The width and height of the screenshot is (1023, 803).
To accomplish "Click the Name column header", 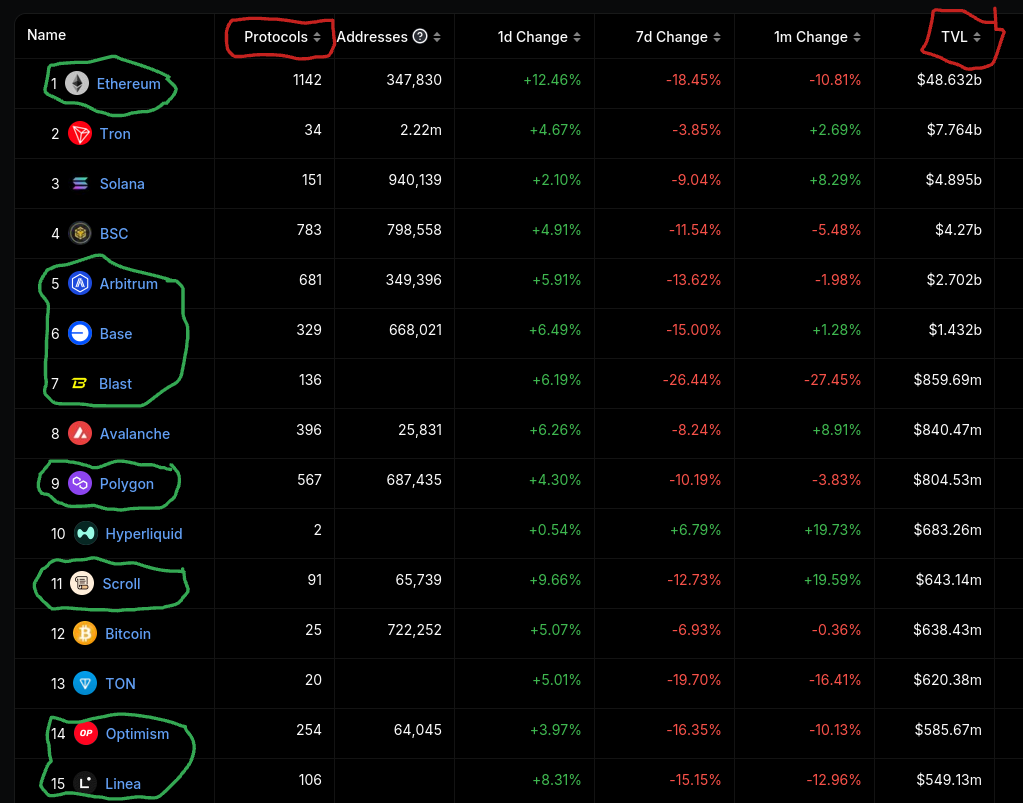I will [46, 35].
